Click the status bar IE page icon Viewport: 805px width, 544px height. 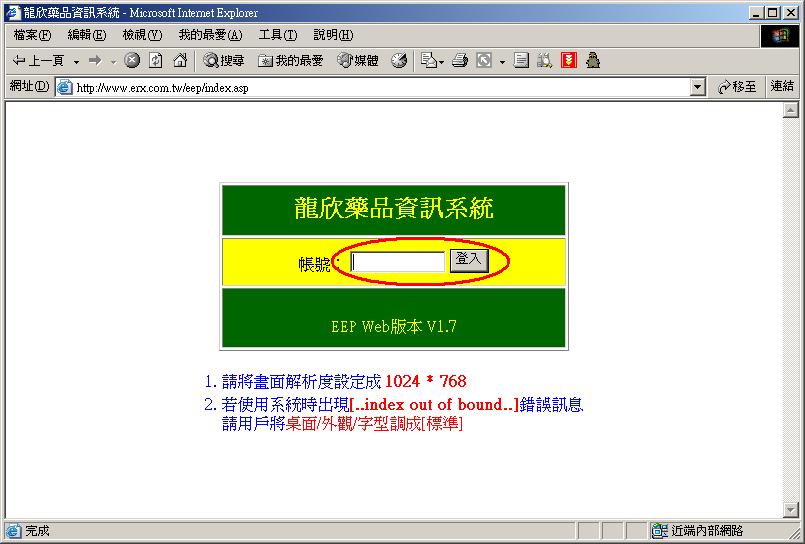[13, 531]
